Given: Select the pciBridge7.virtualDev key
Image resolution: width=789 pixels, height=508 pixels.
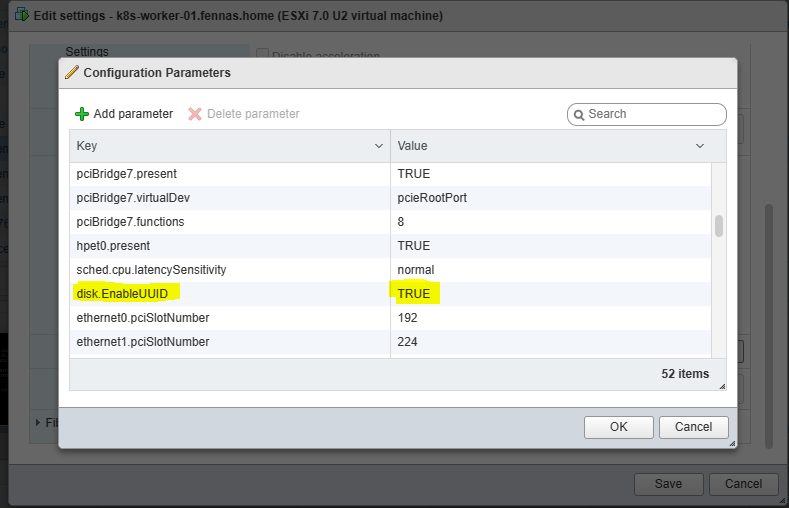Looking at the screenshot, I should point(133,198).
